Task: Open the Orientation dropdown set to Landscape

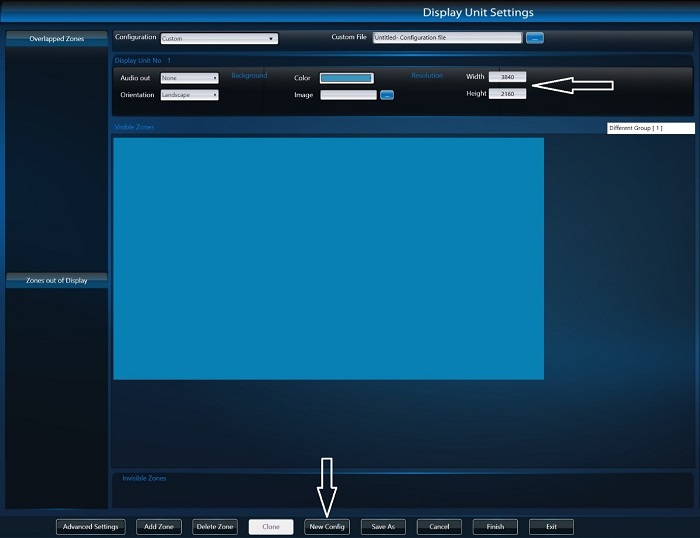Action: pyautogui.click(x=190, y=95)
